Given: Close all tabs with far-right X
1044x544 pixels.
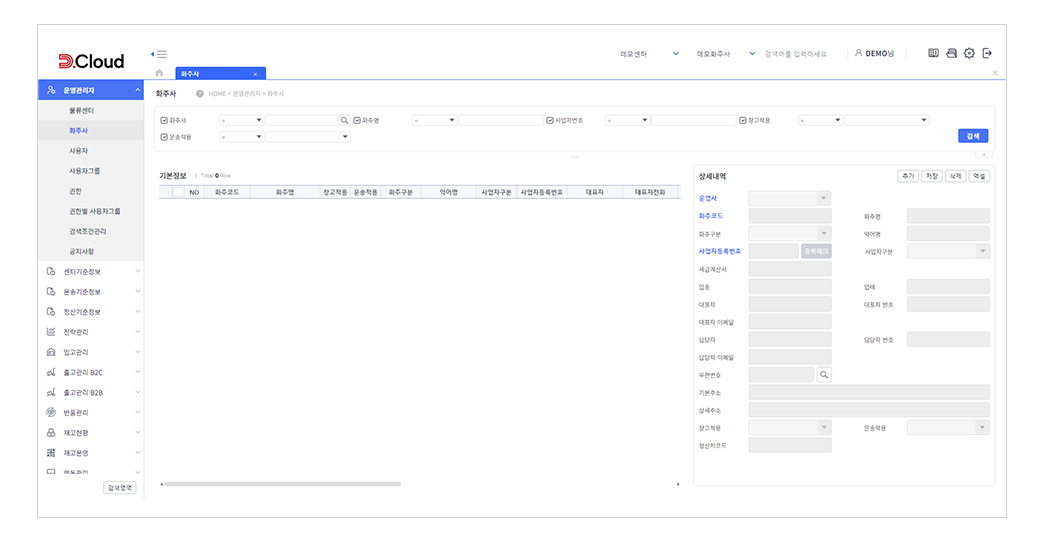Looking at the screenshot, I should pyautogui.click(x=995, y=73).
